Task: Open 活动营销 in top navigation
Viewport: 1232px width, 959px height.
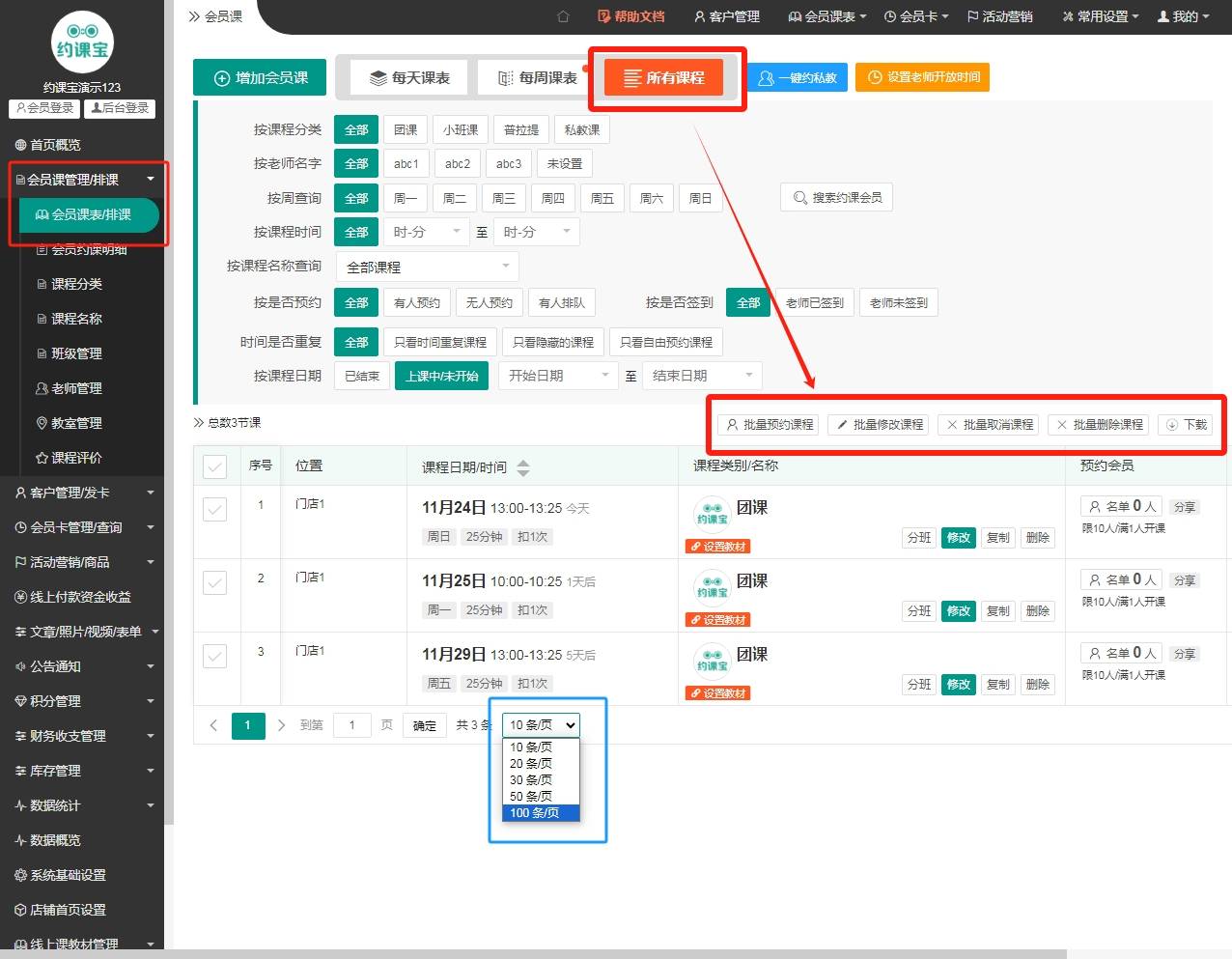Action: coord(1000,16)
